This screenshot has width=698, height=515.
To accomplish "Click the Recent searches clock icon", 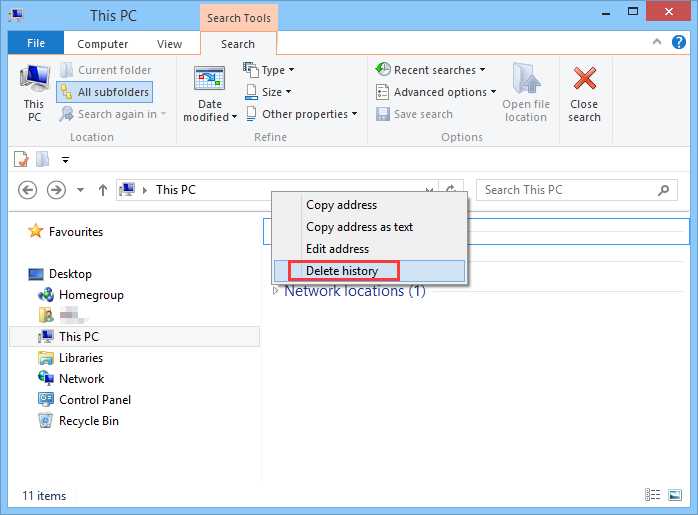I will coord(382,69).
